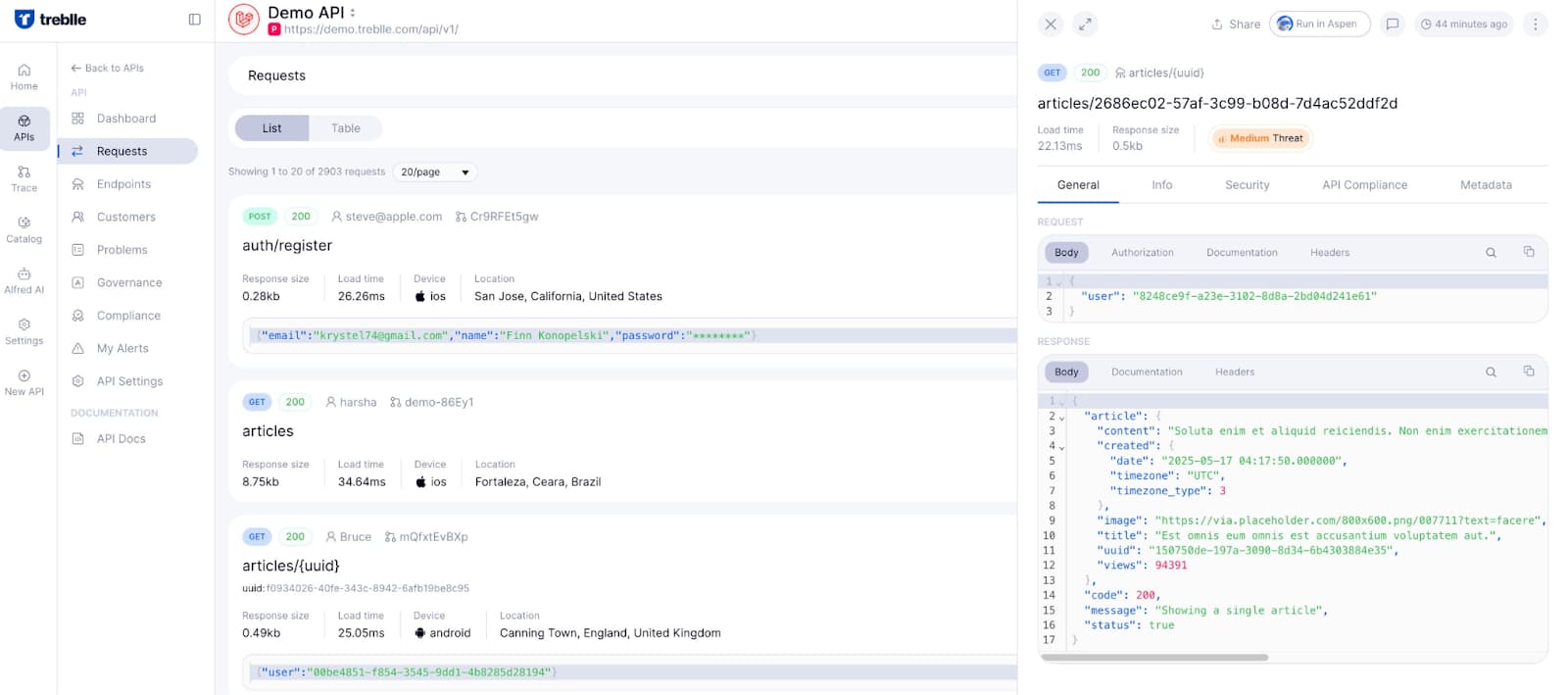This screenshot has height=695, width=1568.
Task: Click customer steve@apple.com
Action: [x=386, y=217]
